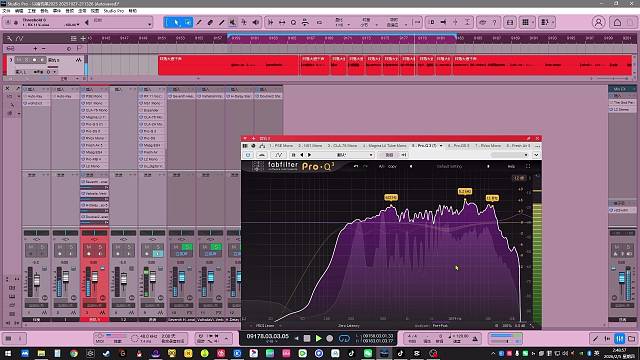The height and width of the screenshot is (360, 640).
Task: Select the line draw tool
Action: [221, 22]
